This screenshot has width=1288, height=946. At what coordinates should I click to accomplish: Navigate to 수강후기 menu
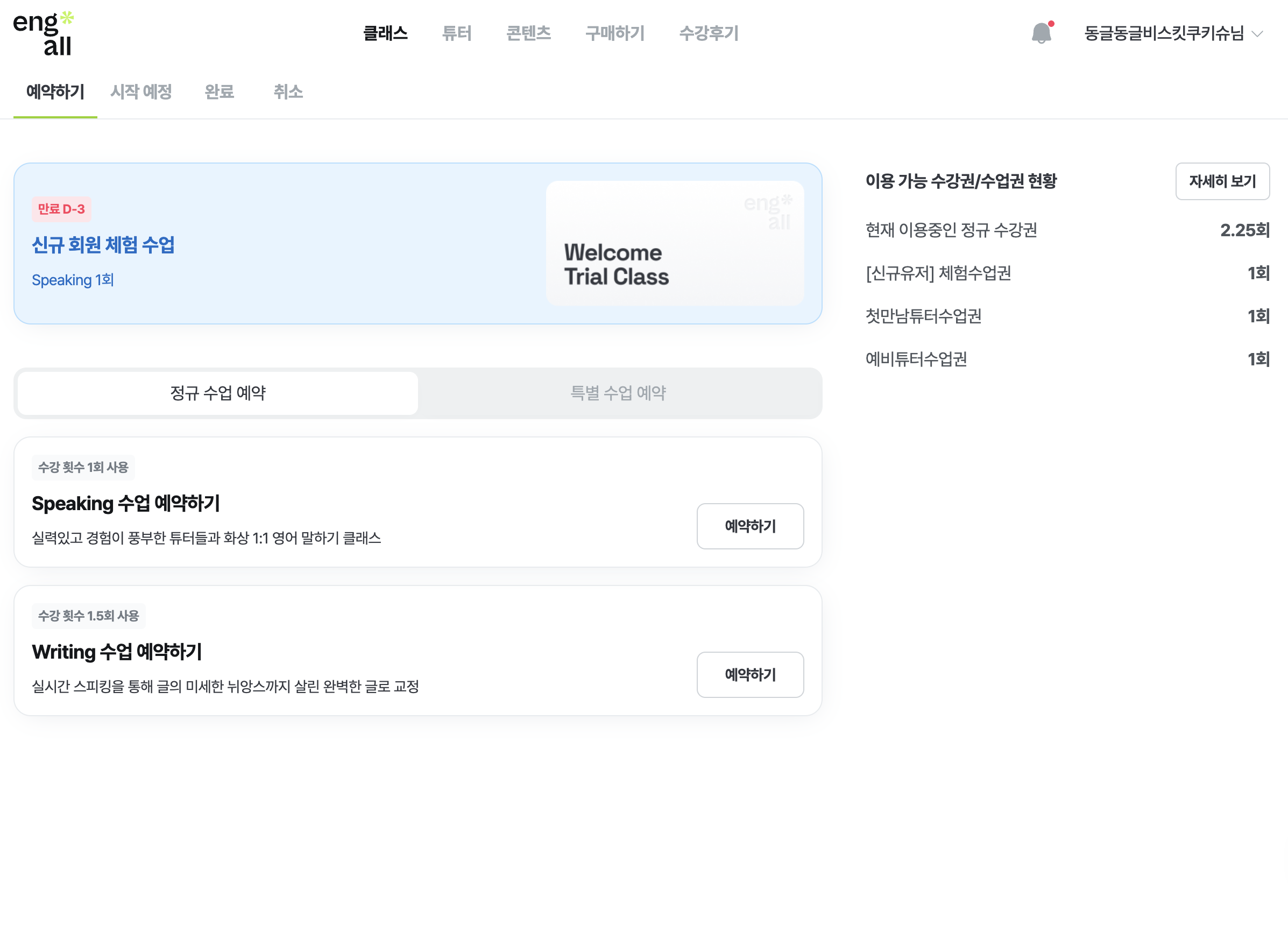[x=708, y=33]
